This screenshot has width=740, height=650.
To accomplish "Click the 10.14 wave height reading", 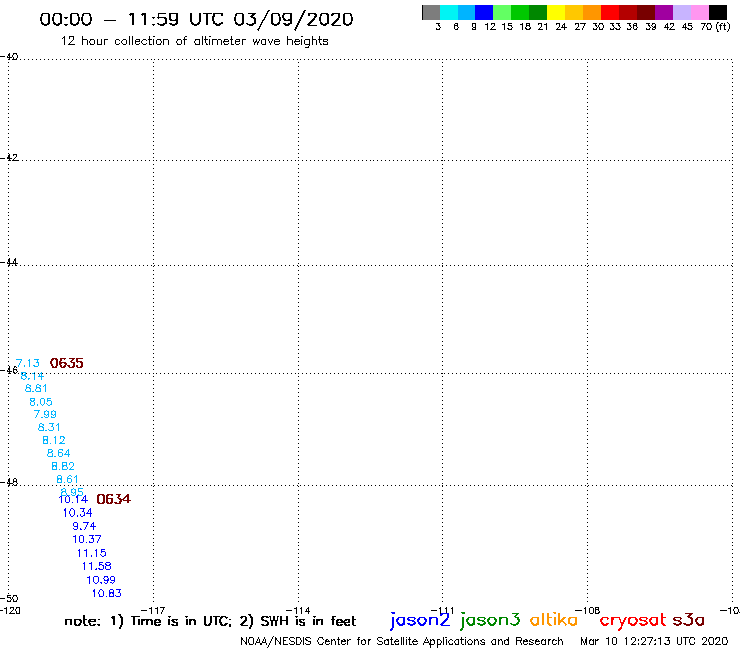I will coord(73,499).
